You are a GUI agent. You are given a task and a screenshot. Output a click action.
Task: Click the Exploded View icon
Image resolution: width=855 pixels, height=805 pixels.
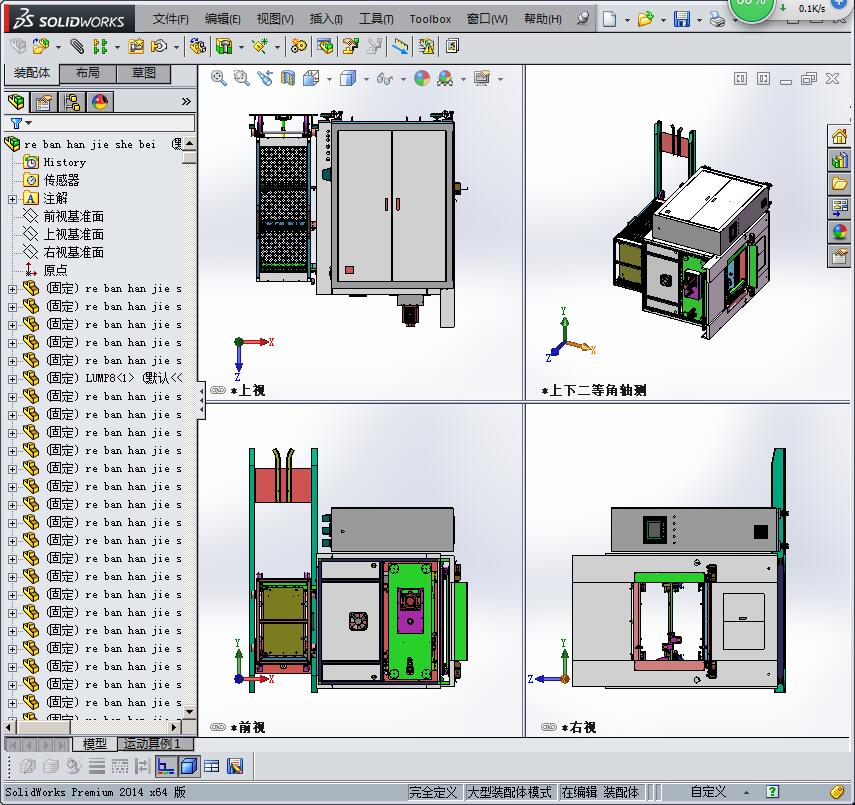(350, 47)
